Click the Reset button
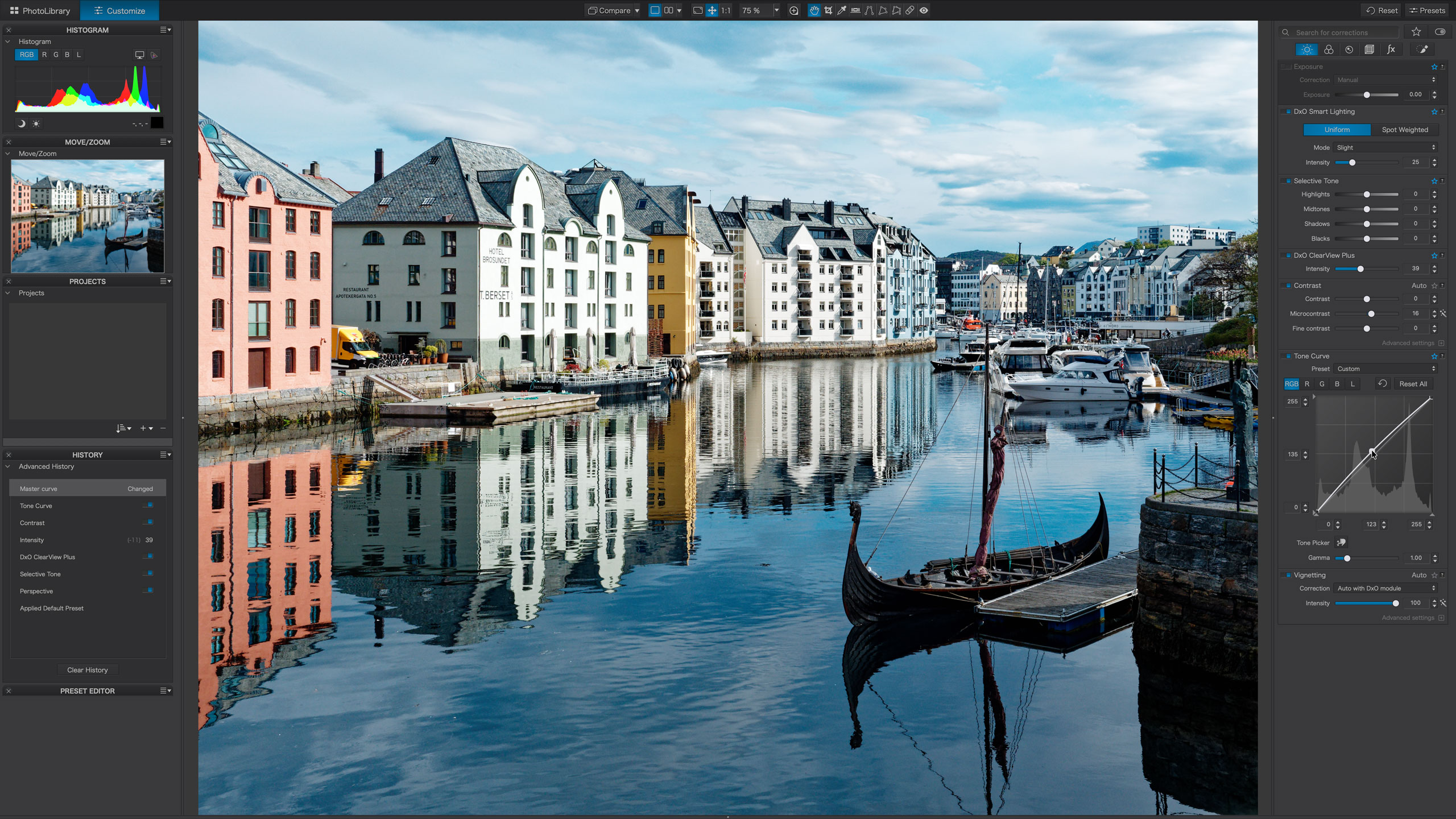Screen dimensions: 1456x819 [1381, 10]
